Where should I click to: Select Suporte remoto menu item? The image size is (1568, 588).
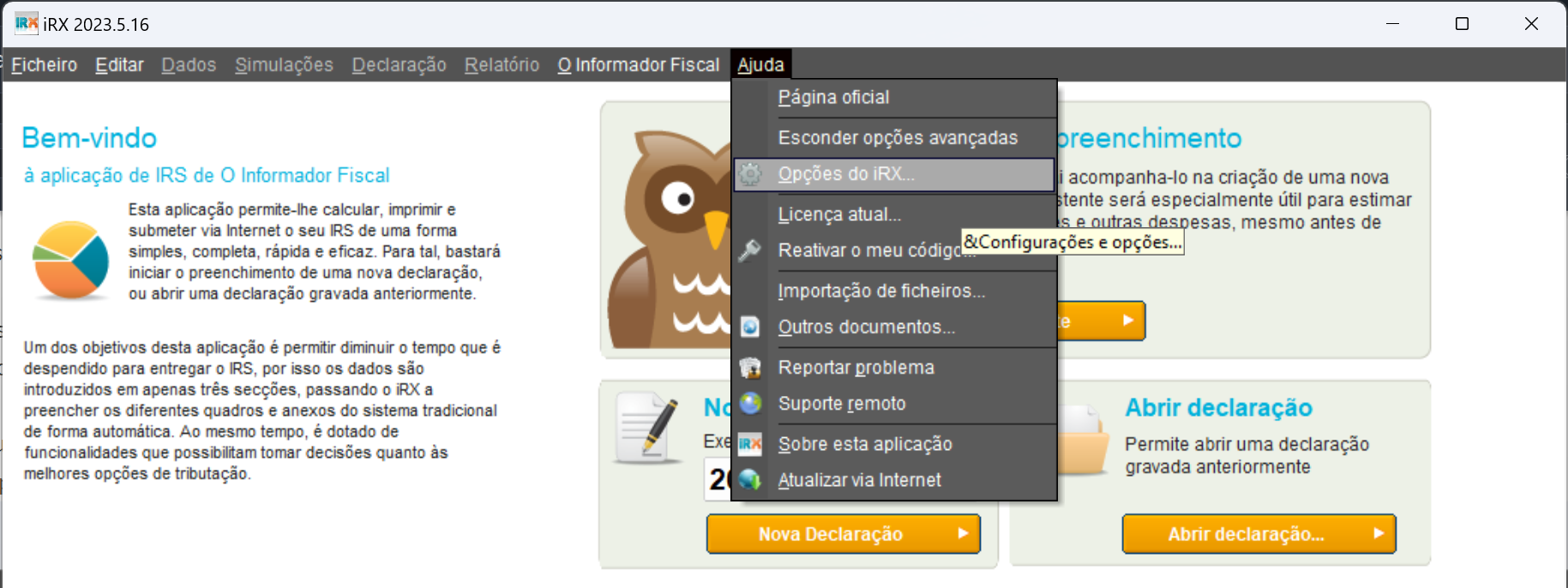[x=894, y=404]
